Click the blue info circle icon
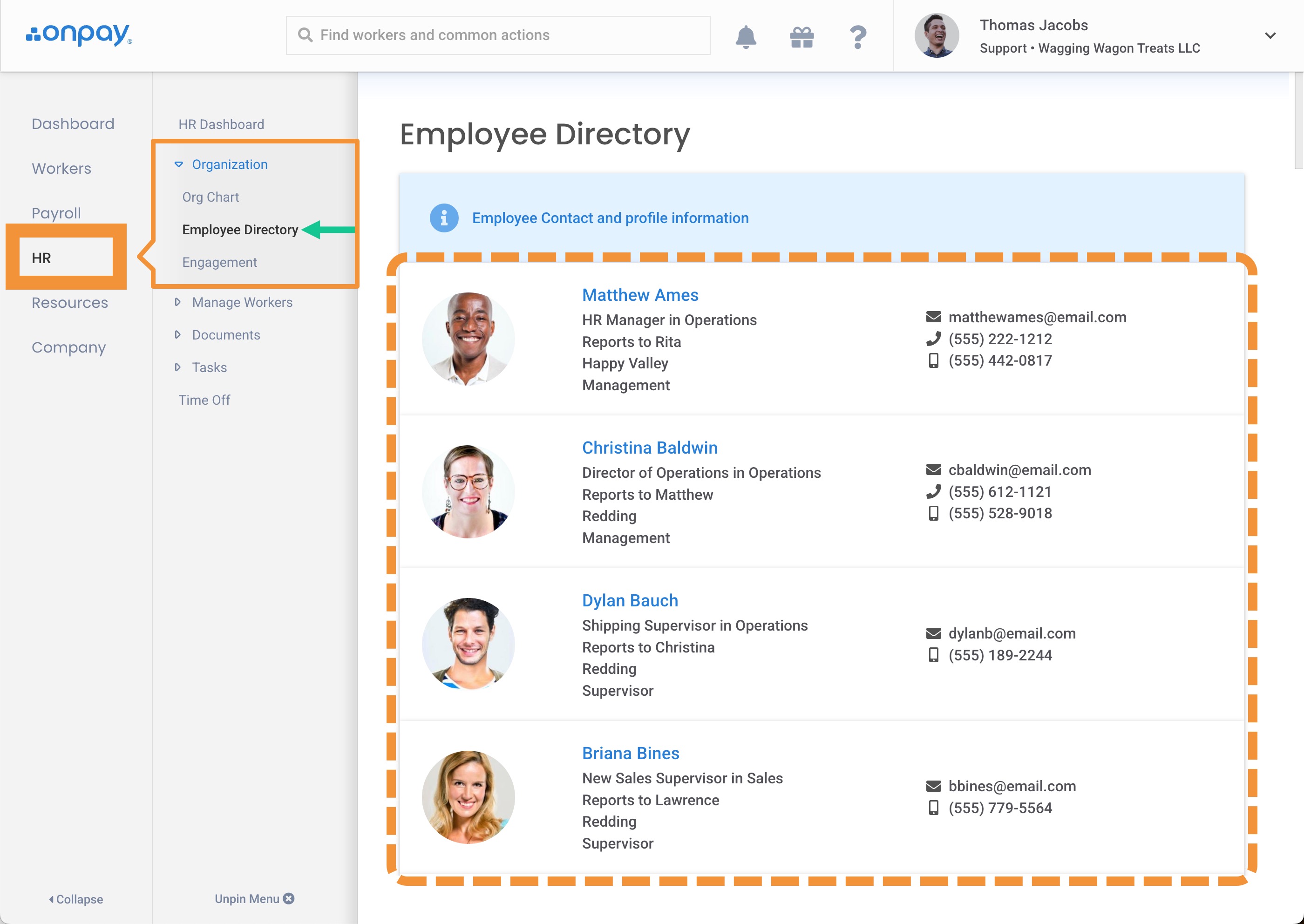 444,218
